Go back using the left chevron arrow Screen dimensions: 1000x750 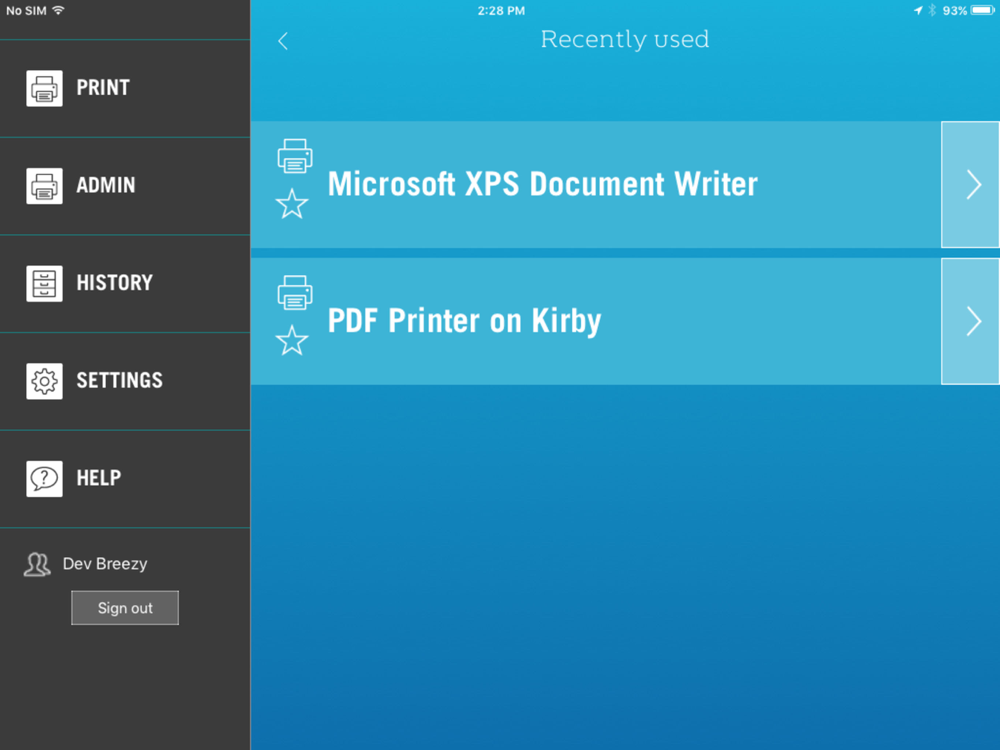[x=283, y=41]
